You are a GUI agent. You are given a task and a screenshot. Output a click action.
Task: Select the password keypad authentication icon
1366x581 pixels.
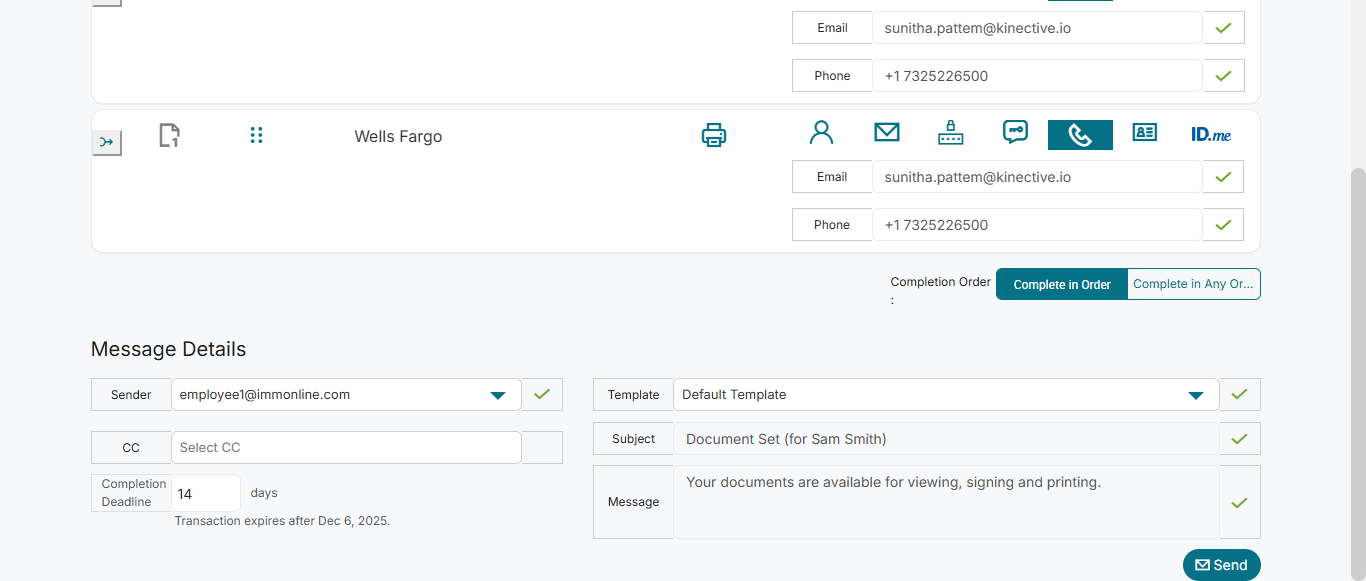pyautogui.click(x=950, y=133)
